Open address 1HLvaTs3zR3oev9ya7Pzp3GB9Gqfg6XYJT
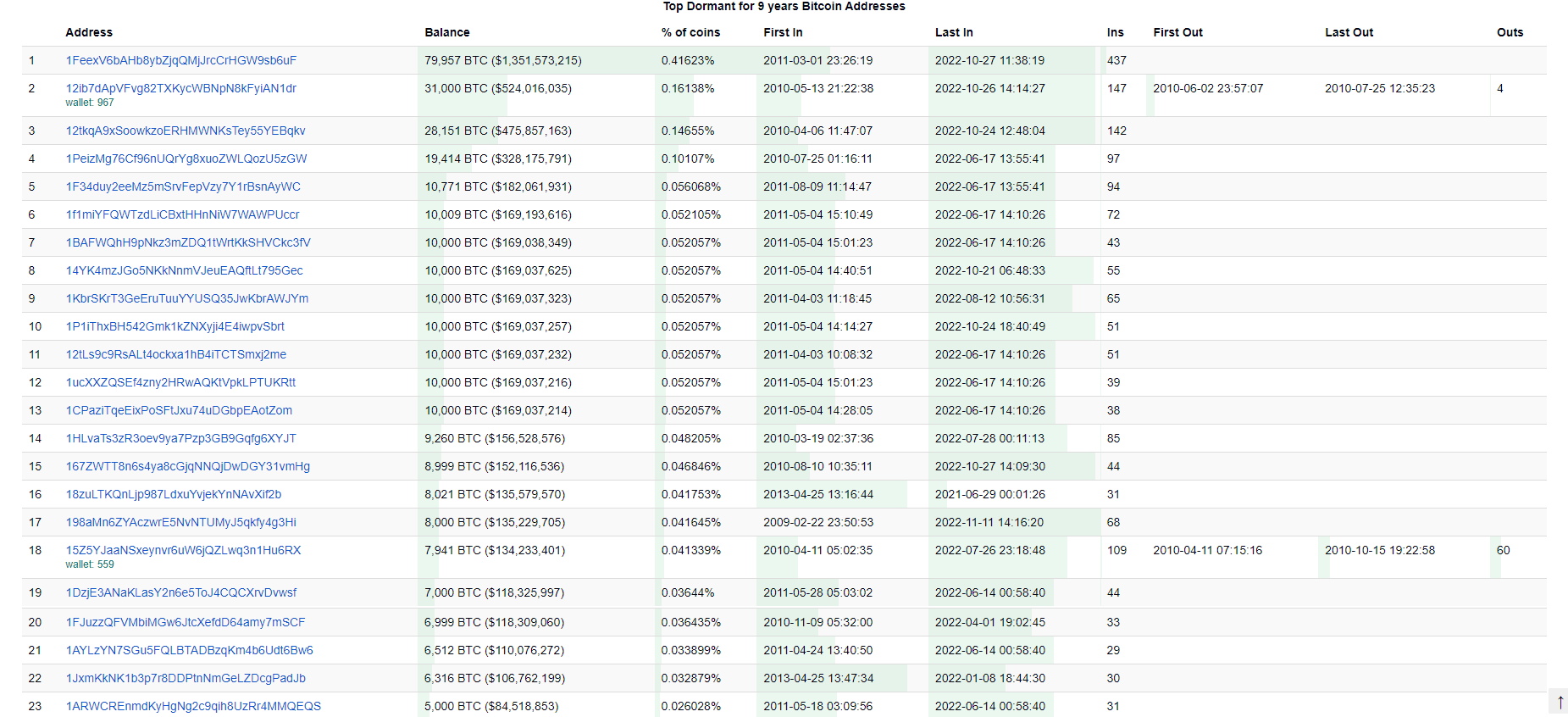The width and height of the screenshot is (1568, 717). tap(181, 438)
